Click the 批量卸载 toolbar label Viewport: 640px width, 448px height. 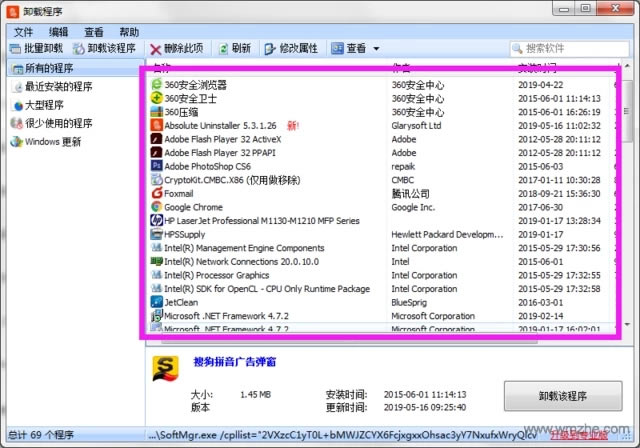[x=43, y=49]
